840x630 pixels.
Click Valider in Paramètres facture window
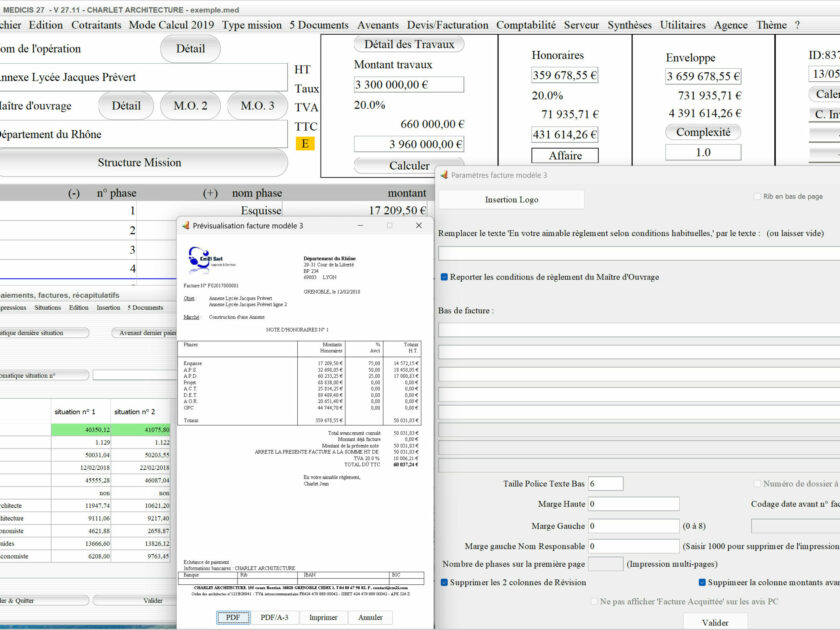click(x=715, y=622)
